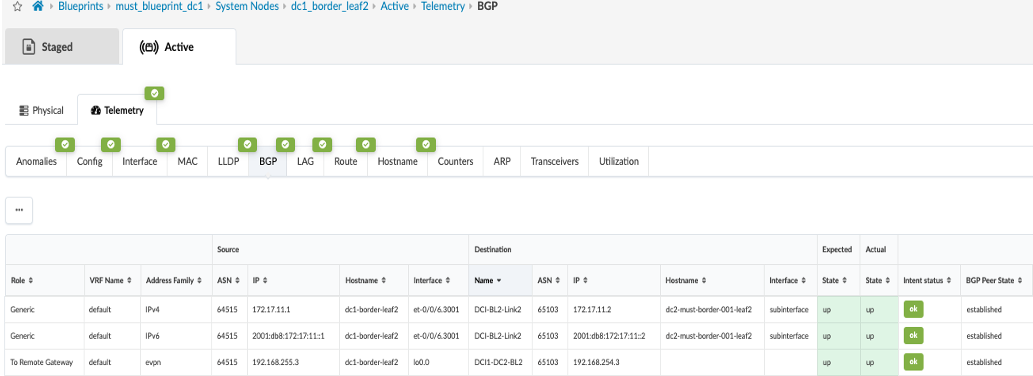Open the Interface telemetry tab
Screen dimensions: 1033x376
[x=140, y=161]
